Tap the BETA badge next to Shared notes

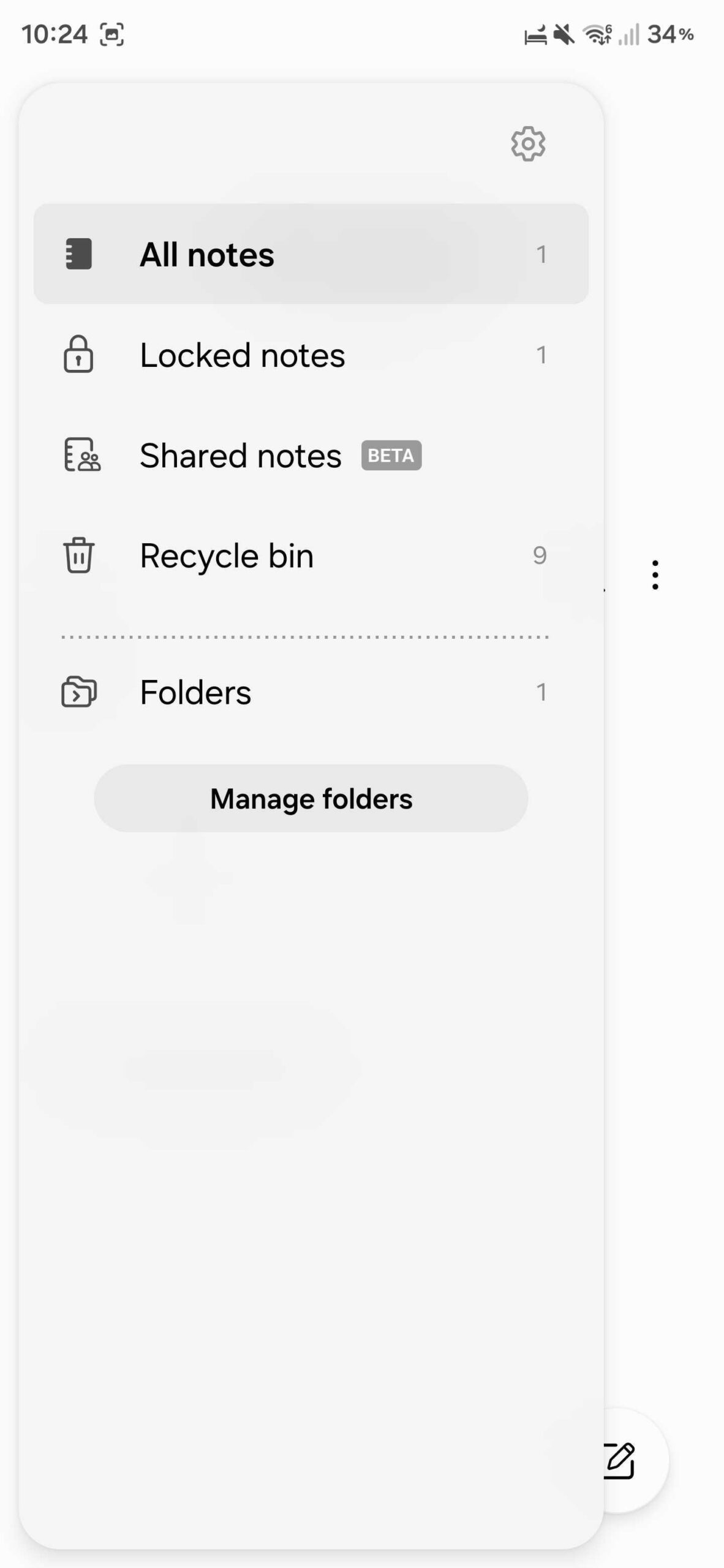391,455
